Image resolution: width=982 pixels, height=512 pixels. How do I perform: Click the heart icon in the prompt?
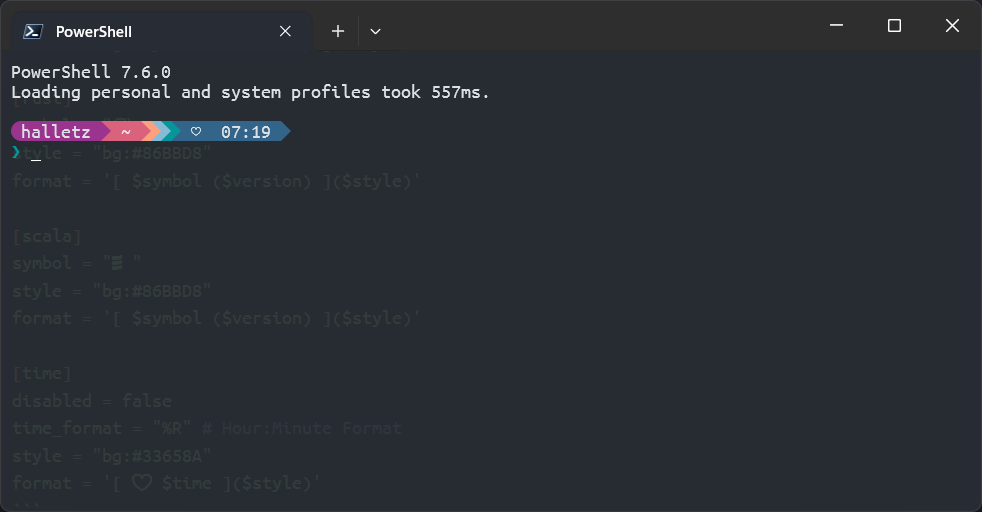tap(196, 132)
